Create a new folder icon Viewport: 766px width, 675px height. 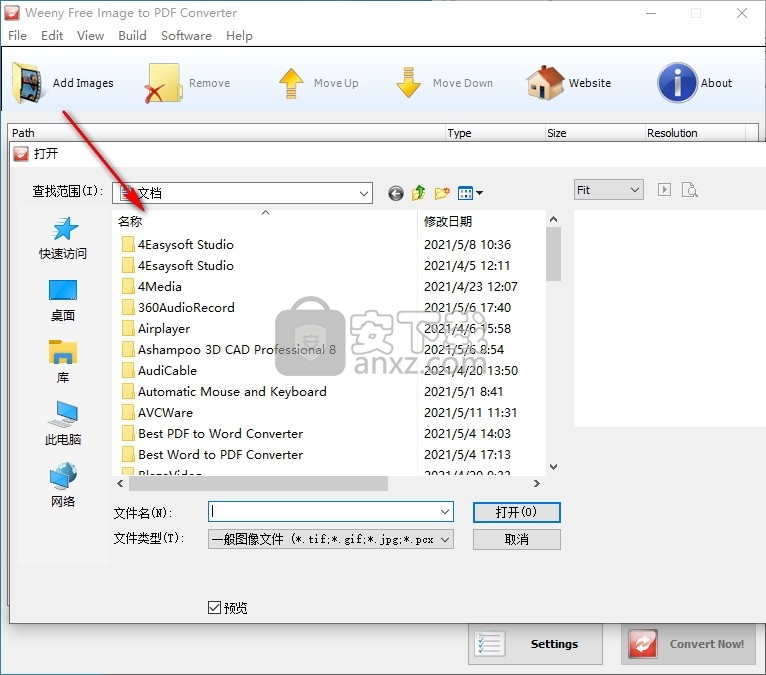tap(442, 193)
